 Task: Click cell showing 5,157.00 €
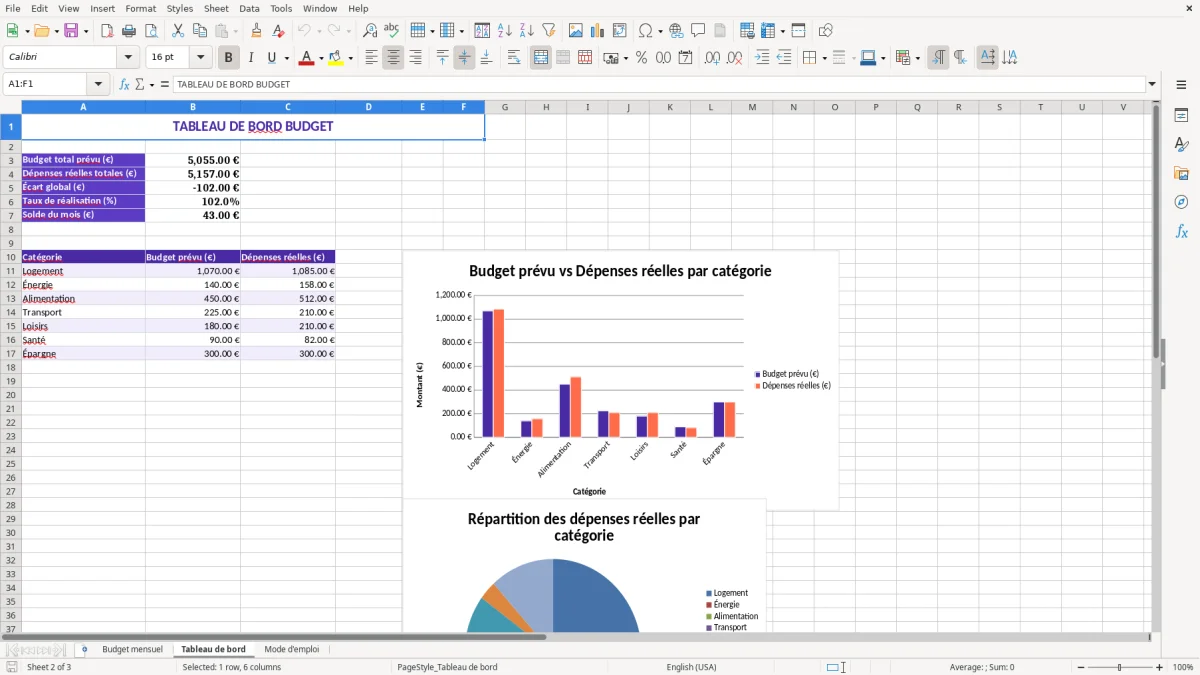(193, 174)
